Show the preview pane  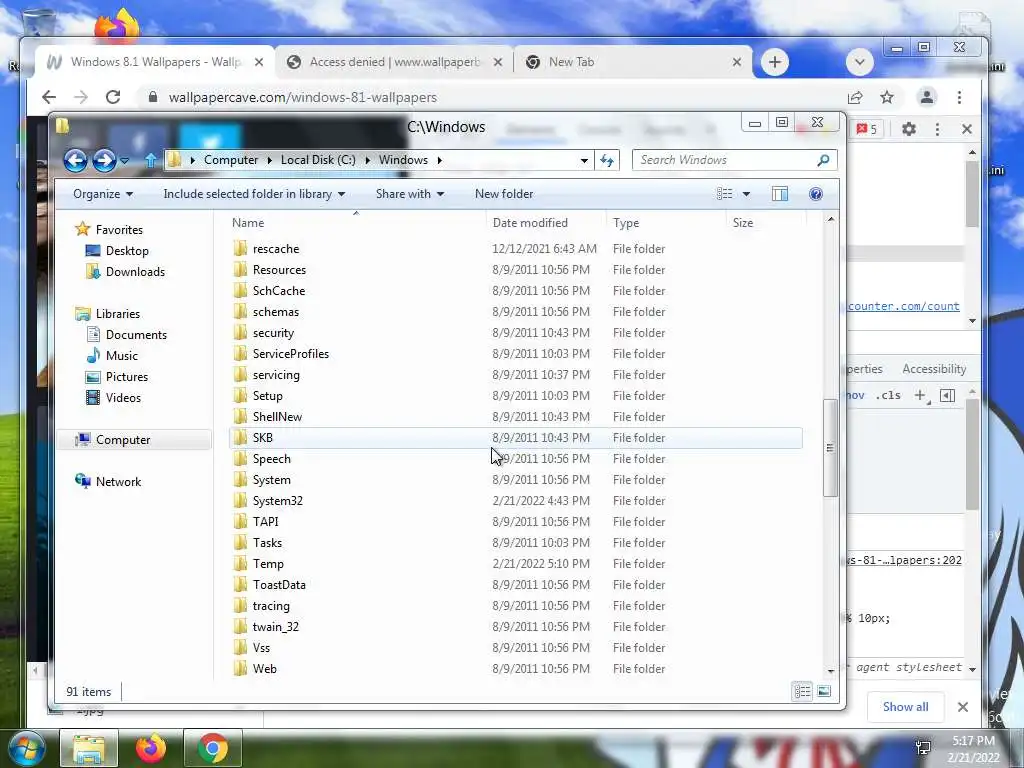(780, 194)
